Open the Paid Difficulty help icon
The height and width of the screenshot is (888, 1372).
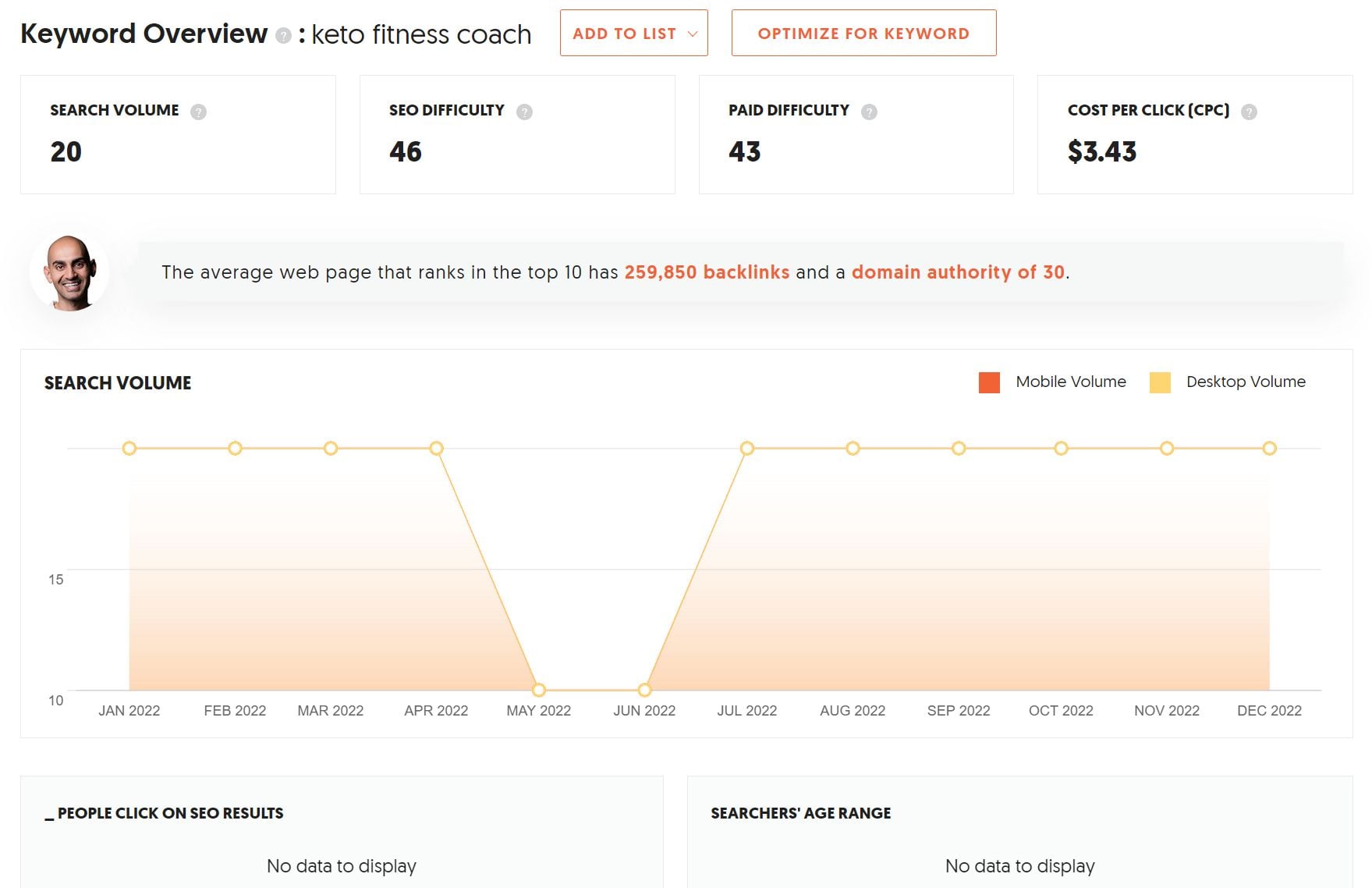[x=868, y=111]
